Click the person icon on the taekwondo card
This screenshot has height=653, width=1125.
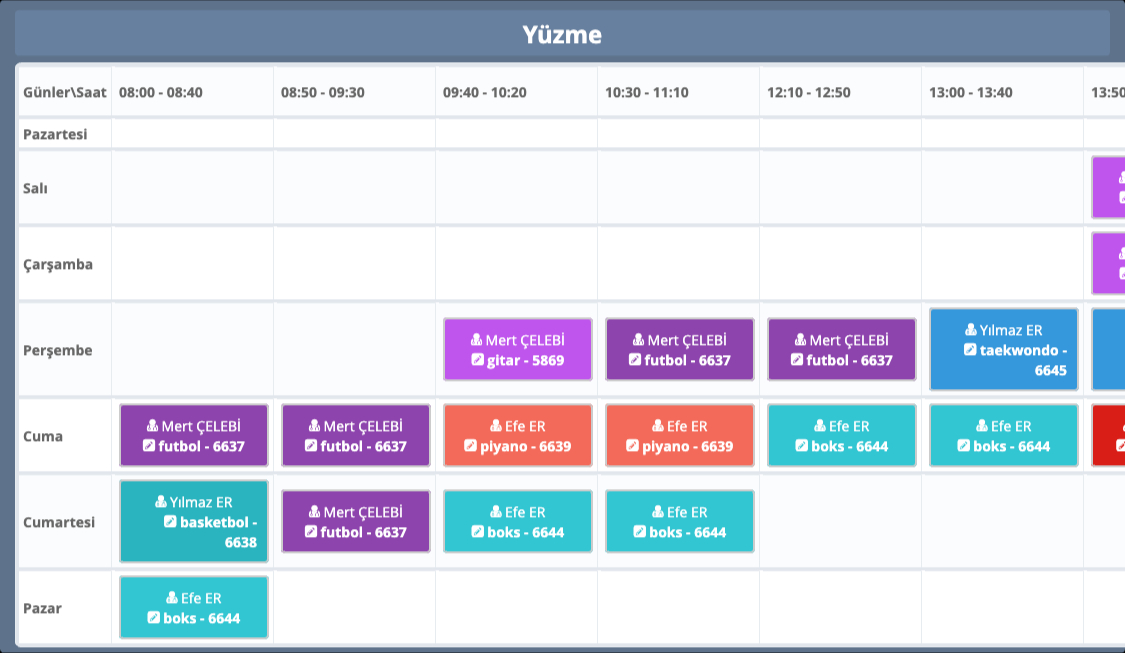pos(971,330)
